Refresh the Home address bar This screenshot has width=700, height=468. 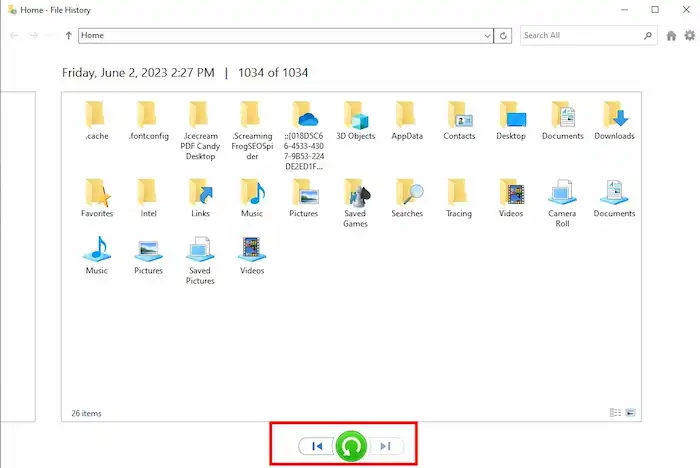point(503,36)
